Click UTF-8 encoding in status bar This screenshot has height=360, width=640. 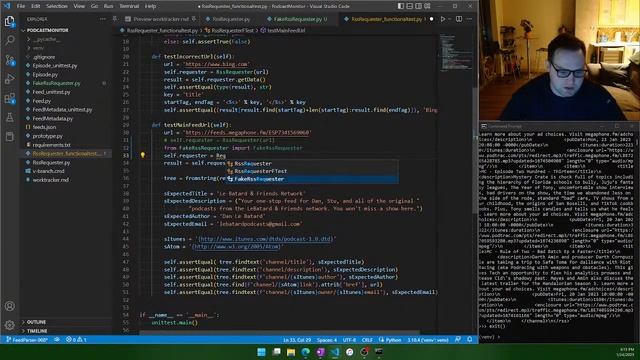350,340
